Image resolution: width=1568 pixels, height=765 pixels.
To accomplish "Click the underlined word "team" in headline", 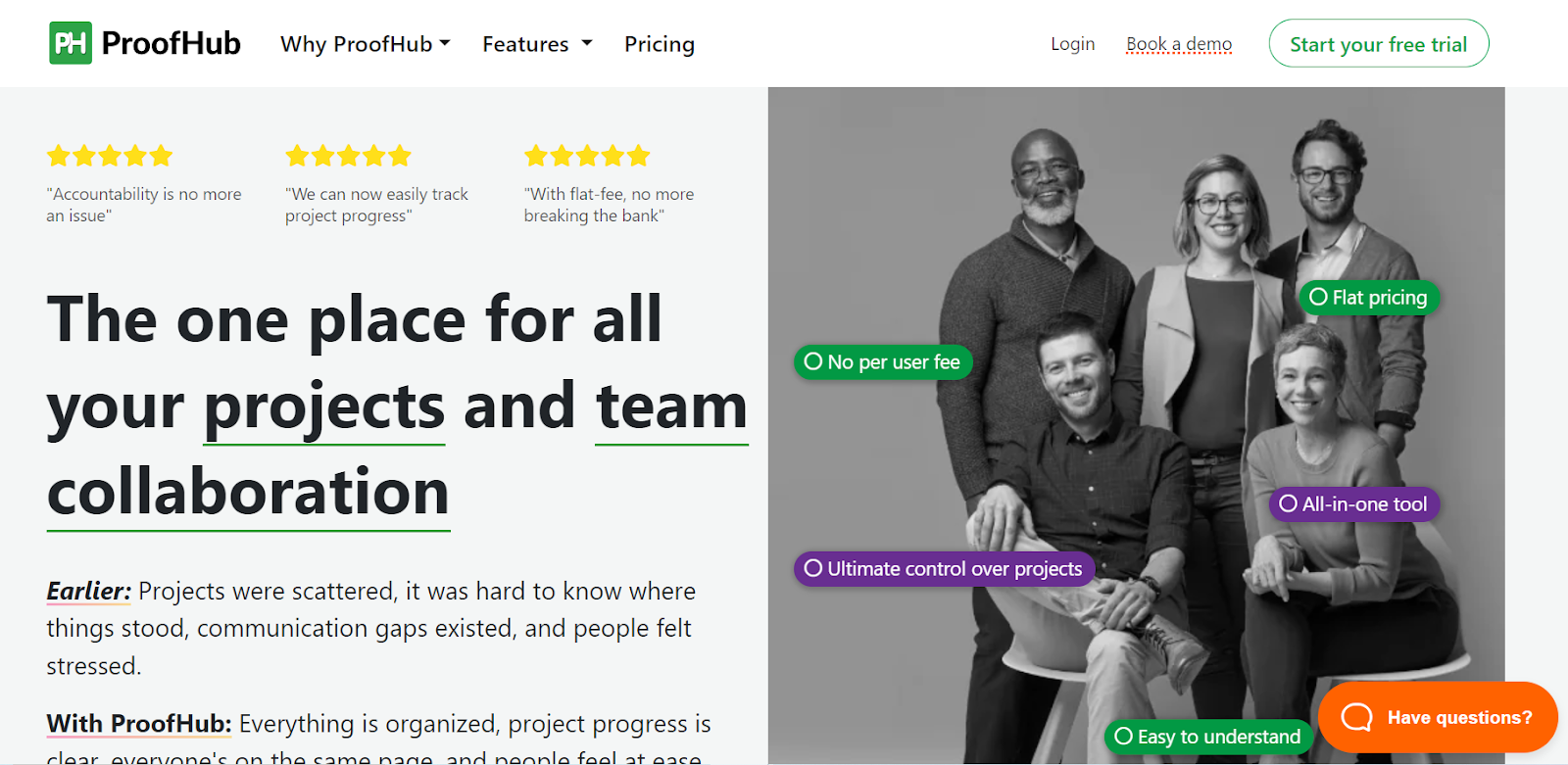I will click(x=671, y=406).
